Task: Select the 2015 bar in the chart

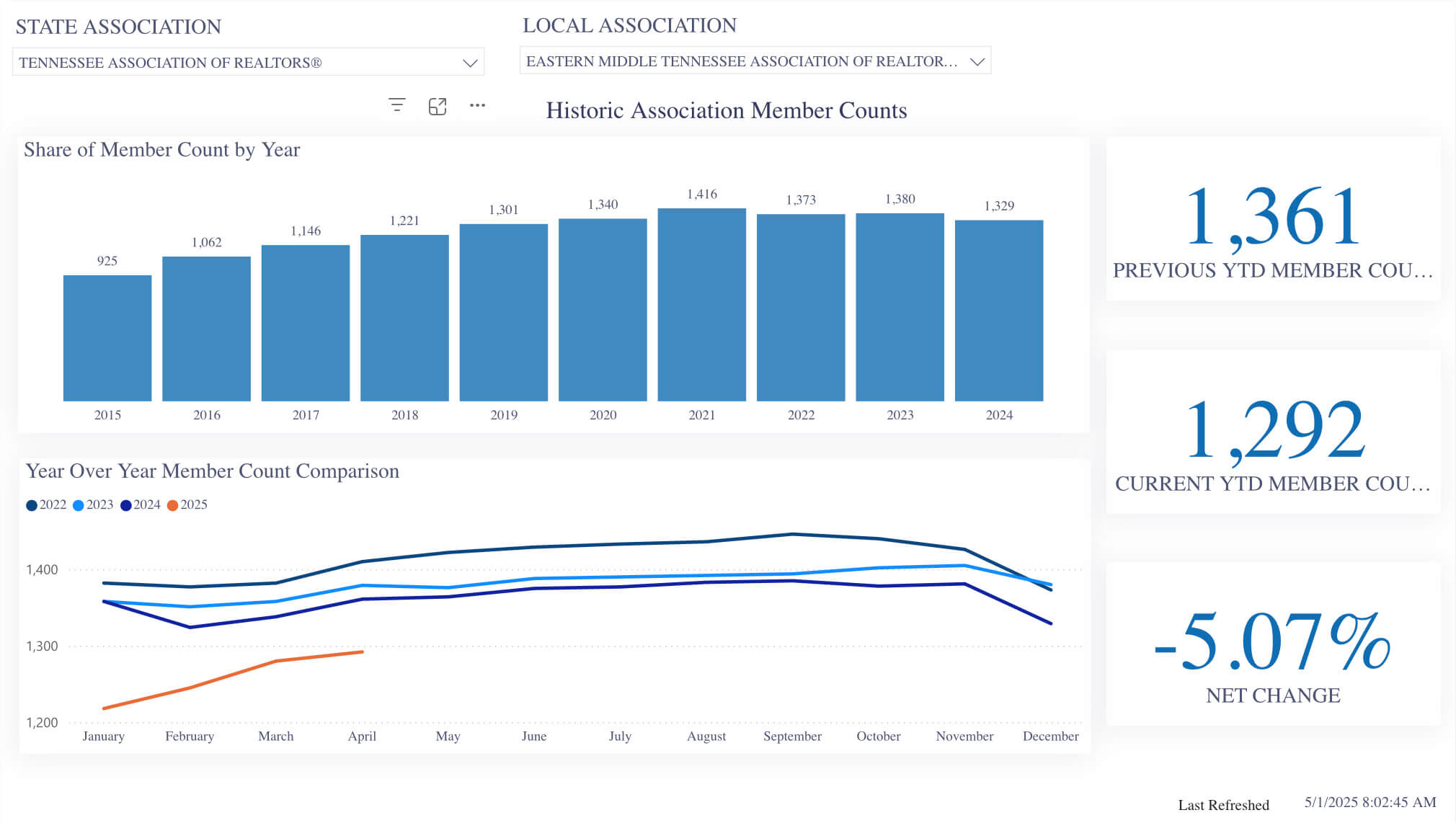Action: tap(107, 338)
